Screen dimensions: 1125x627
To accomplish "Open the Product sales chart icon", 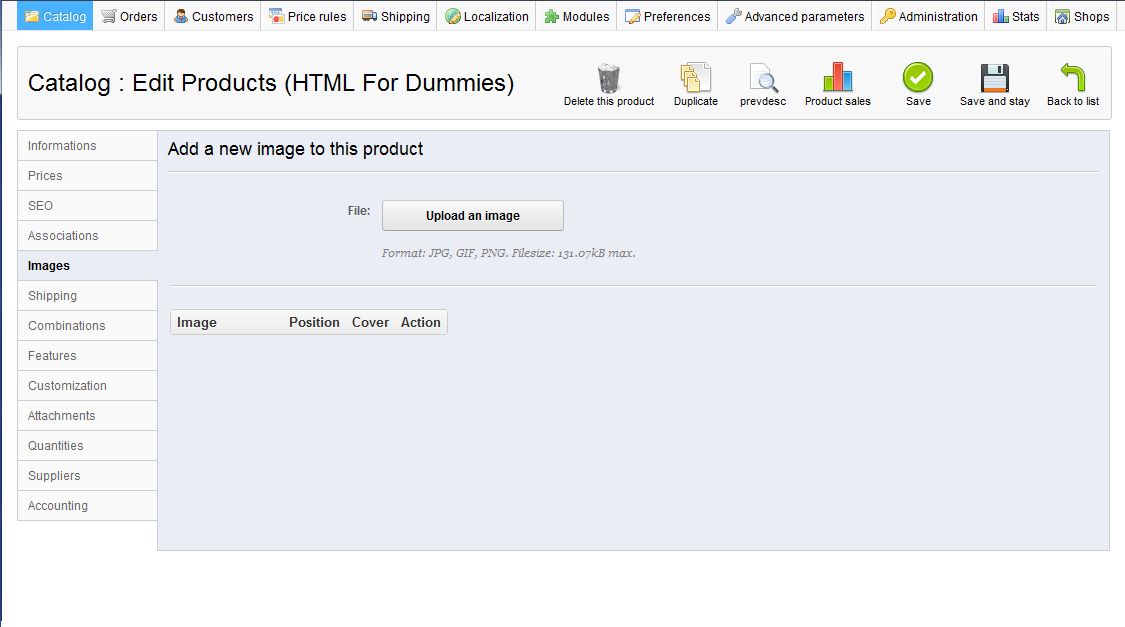I will [837, 78].
